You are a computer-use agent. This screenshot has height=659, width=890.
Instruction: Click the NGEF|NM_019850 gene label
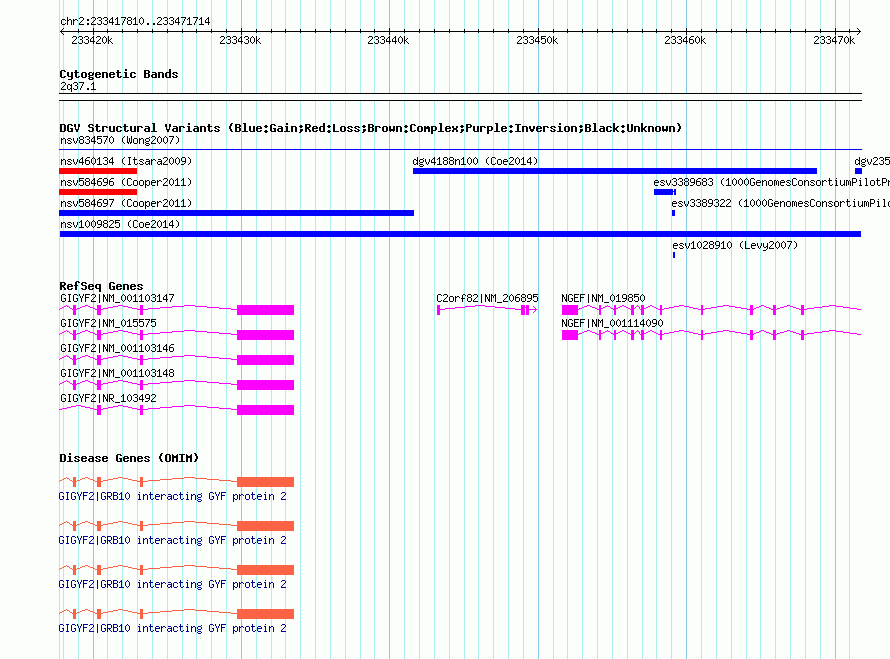pos(603,298)
